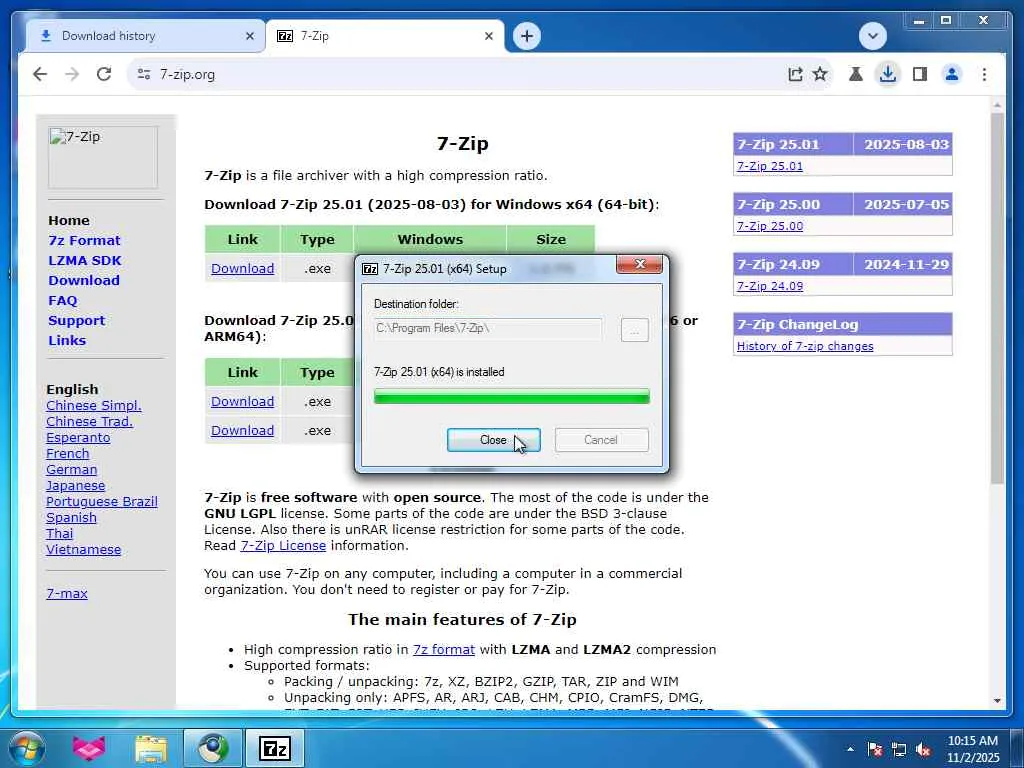Image resolution: width=1024 pixels, height=768 pixels.
Task: Open the LZMA SDK sidebar link
Action: [85, 261]
